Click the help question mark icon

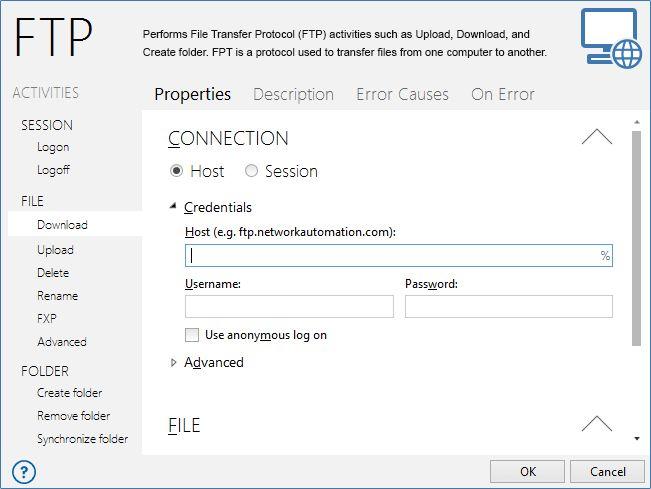click(24, 472)
